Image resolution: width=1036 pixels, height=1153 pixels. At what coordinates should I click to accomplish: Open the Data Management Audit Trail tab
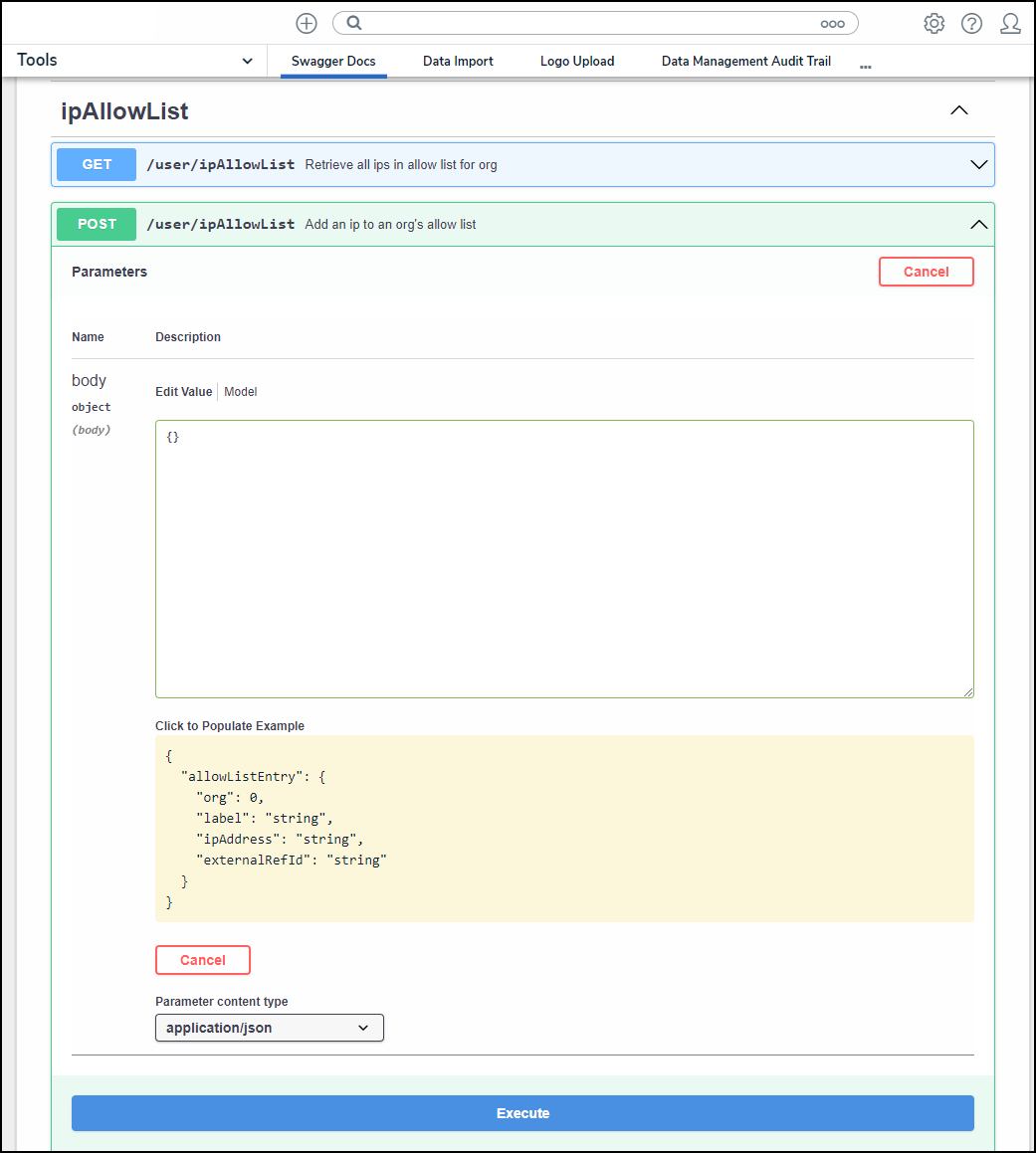pyautogui.click(x=745, y=62)
